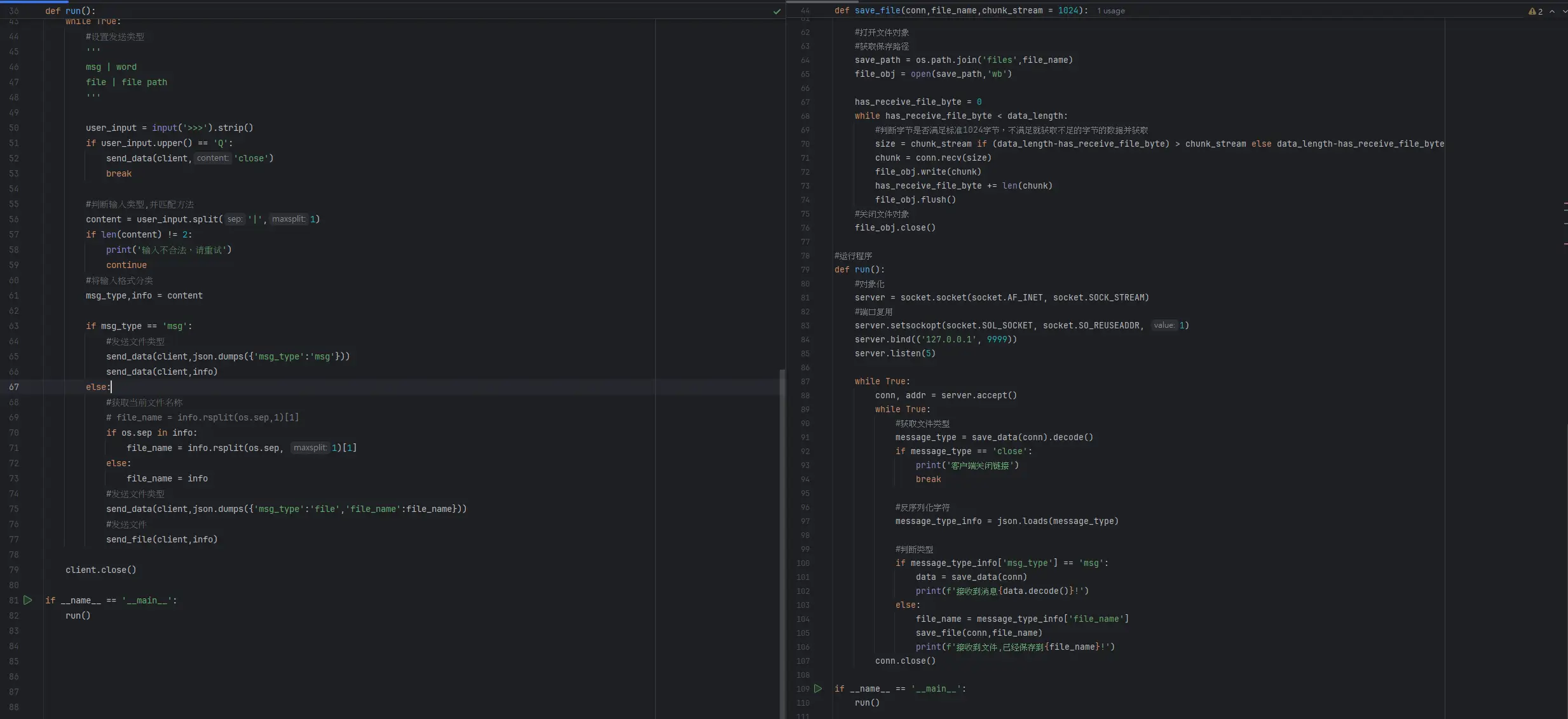The image size is (1568, 719).
Task: Open the warnings indicator showing 2 problems
Action: pos(1536,11)
